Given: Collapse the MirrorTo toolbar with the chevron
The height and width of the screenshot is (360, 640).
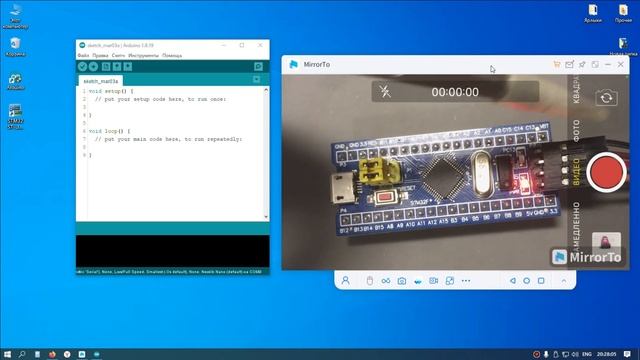Looking at the screenshot, I should pos(564,281).
